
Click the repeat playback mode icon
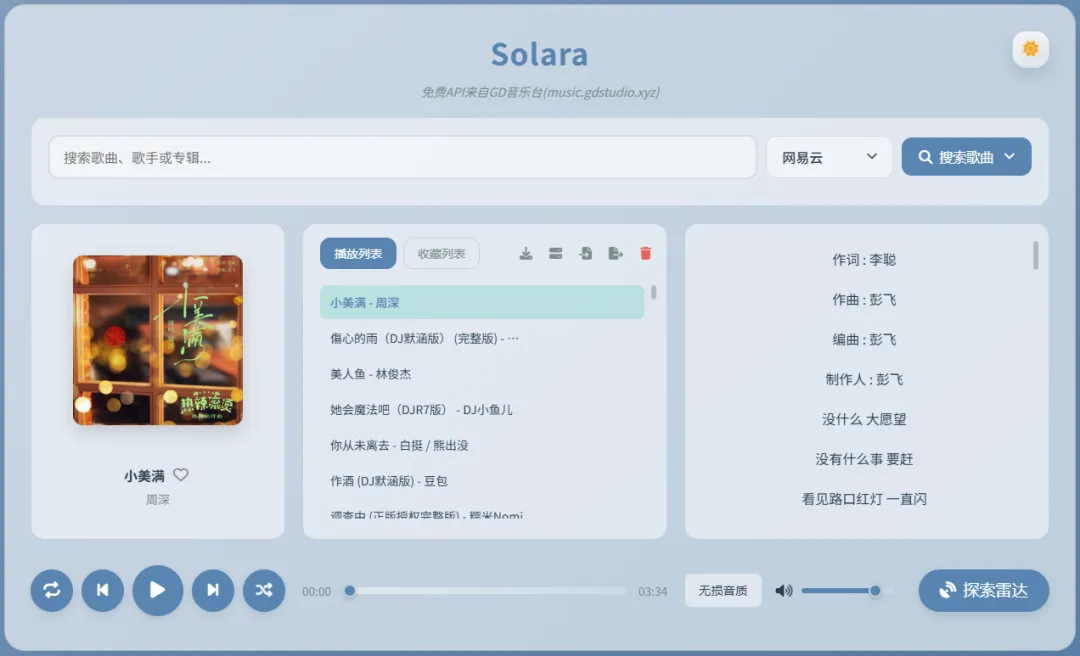tap(51, 590)
